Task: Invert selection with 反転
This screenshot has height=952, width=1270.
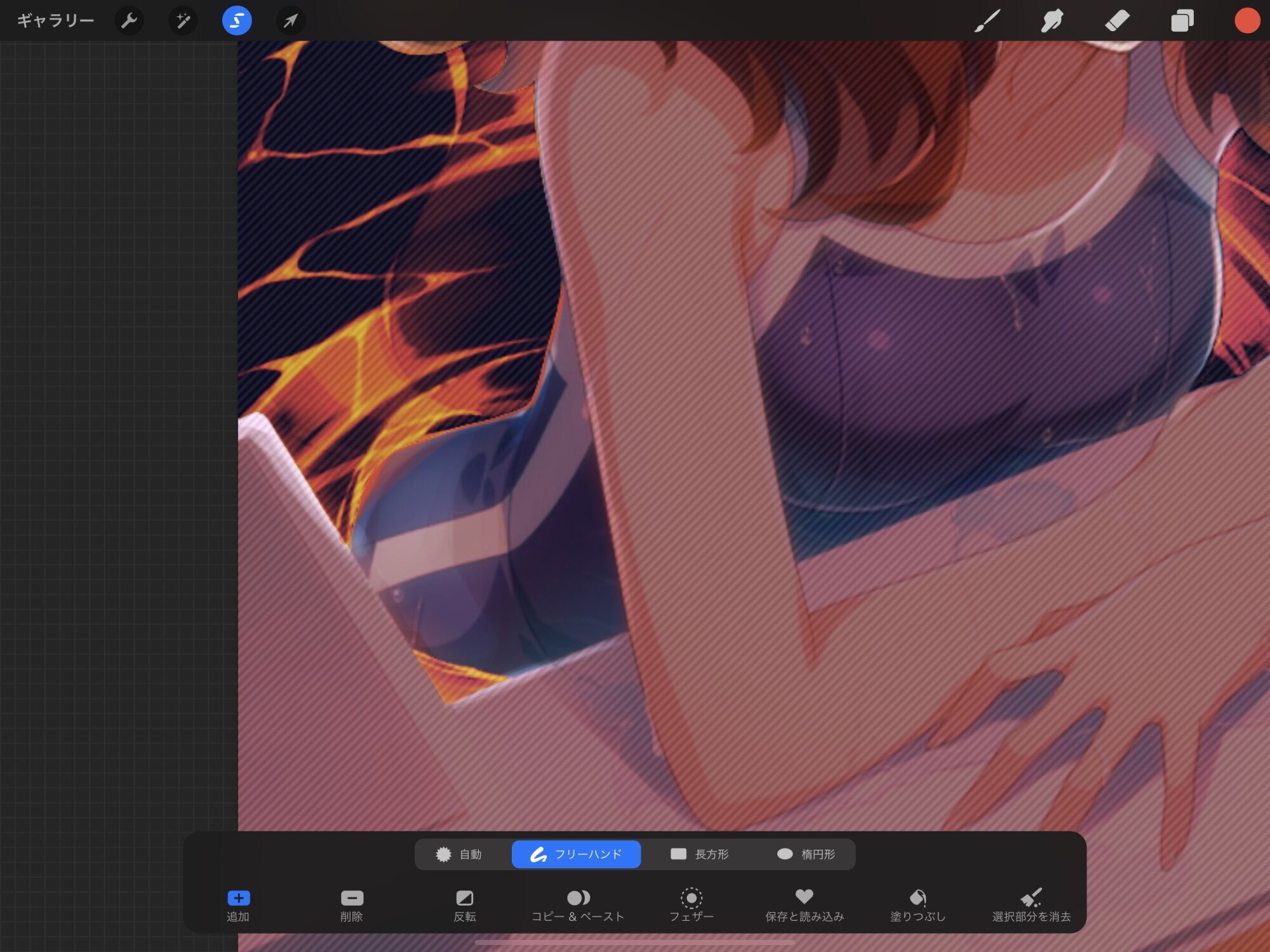Action: (464, 904)
